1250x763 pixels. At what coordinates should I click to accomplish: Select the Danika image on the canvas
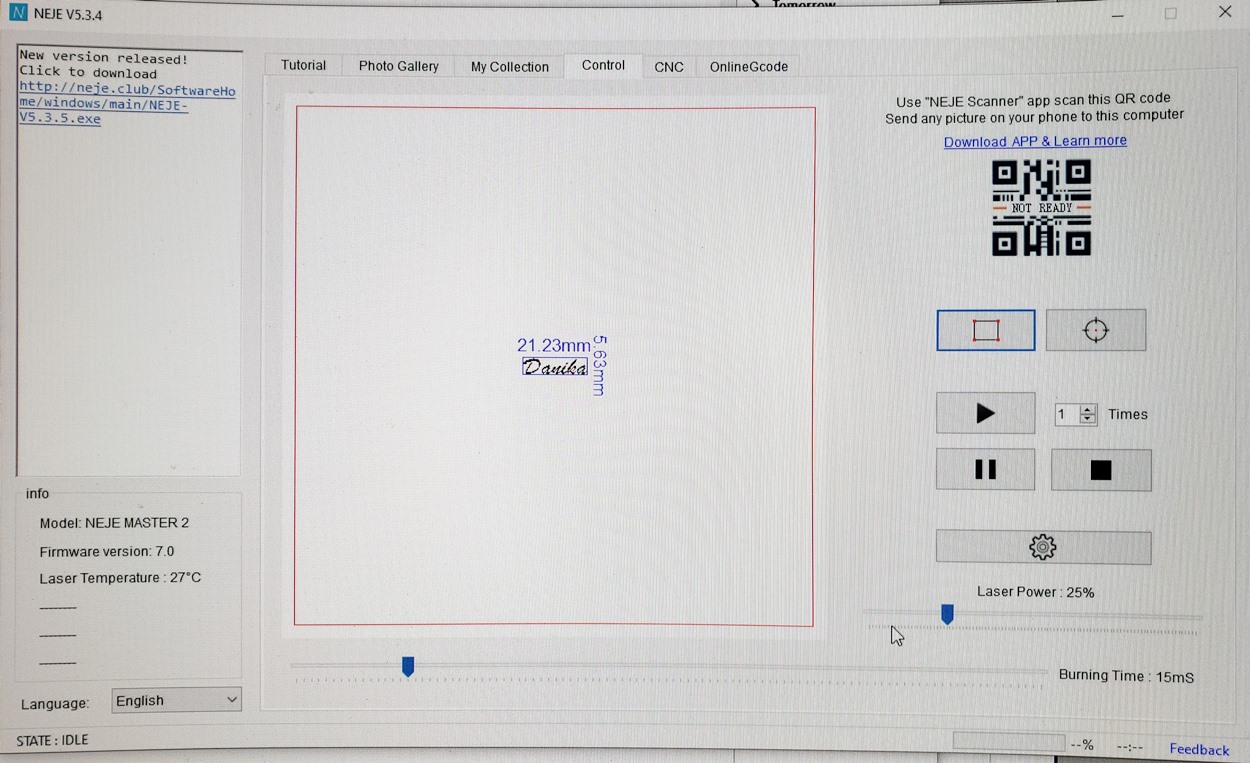click(555, 367)
